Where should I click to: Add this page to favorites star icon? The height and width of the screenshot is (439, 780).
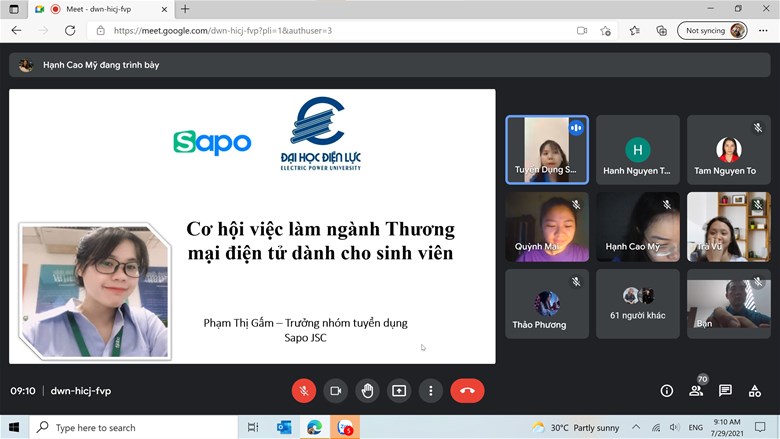[x=606, y=31]
